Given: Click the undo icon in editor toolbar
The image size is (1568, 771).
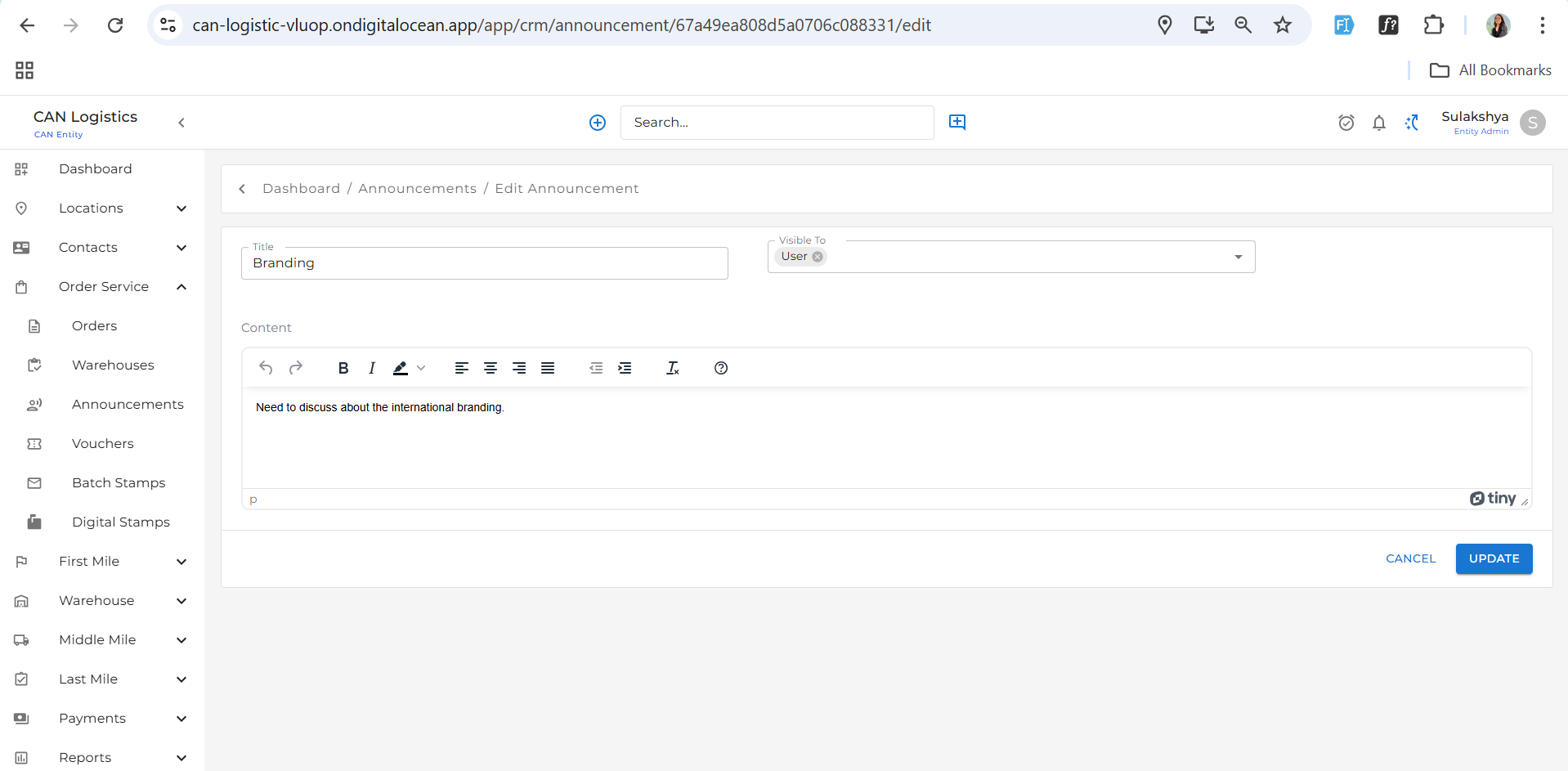Looking at the screenshot, I should coord(266,368).
